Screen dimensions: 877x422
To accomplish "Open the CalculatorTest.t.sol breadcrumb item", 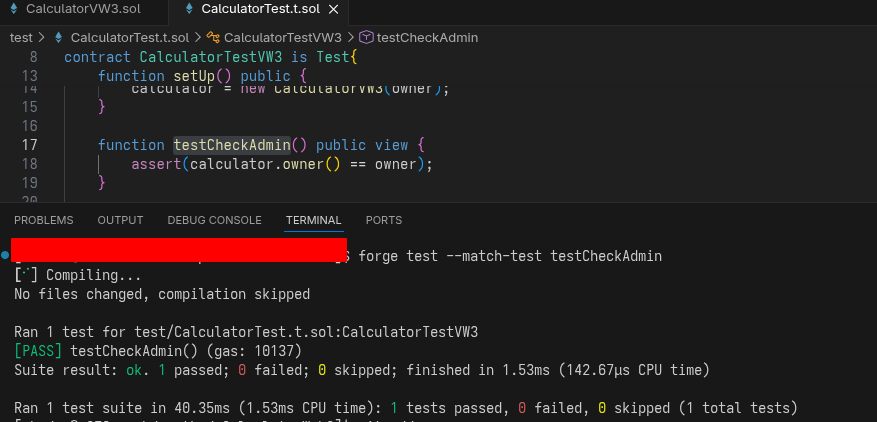I will pyautogui.click(x=130, y=38).
